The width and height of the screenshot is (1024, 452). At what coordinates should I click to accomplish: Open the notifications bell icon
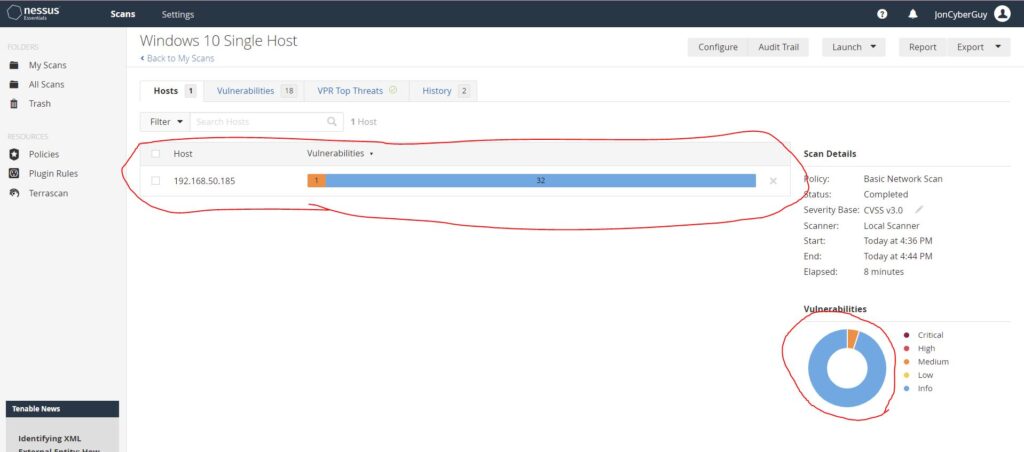click(x=913, y=14)
